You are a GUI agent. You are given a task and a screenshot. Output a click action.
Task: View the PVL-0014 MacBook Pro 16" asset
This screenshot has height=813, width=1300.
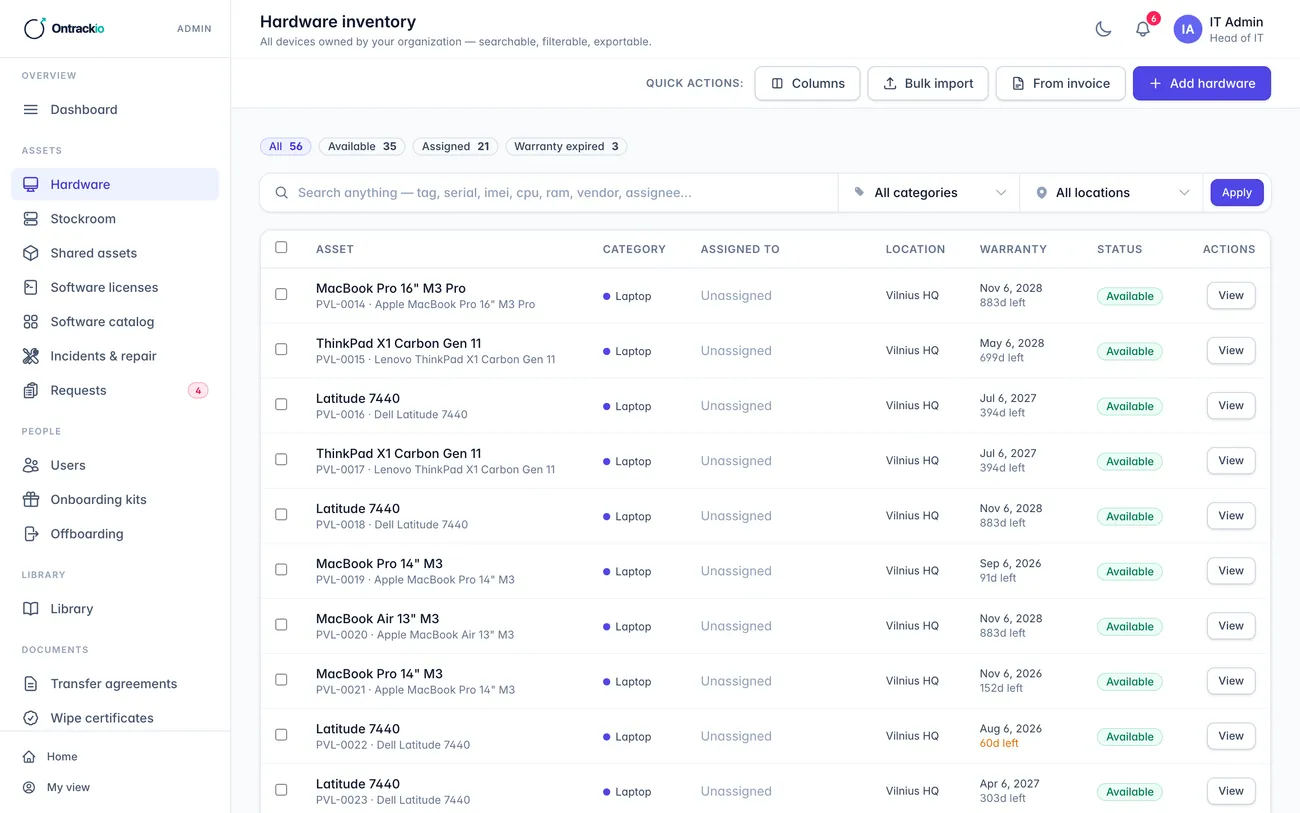pyautogui.click(x=1231, y=295)
